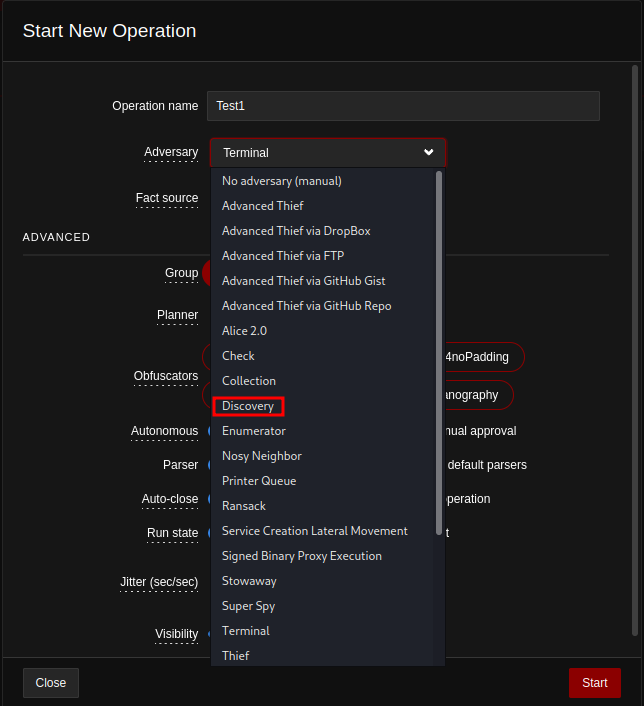Click the Visibility field label
The width and height of the screenshot is (644, 706).
(177, 634)
